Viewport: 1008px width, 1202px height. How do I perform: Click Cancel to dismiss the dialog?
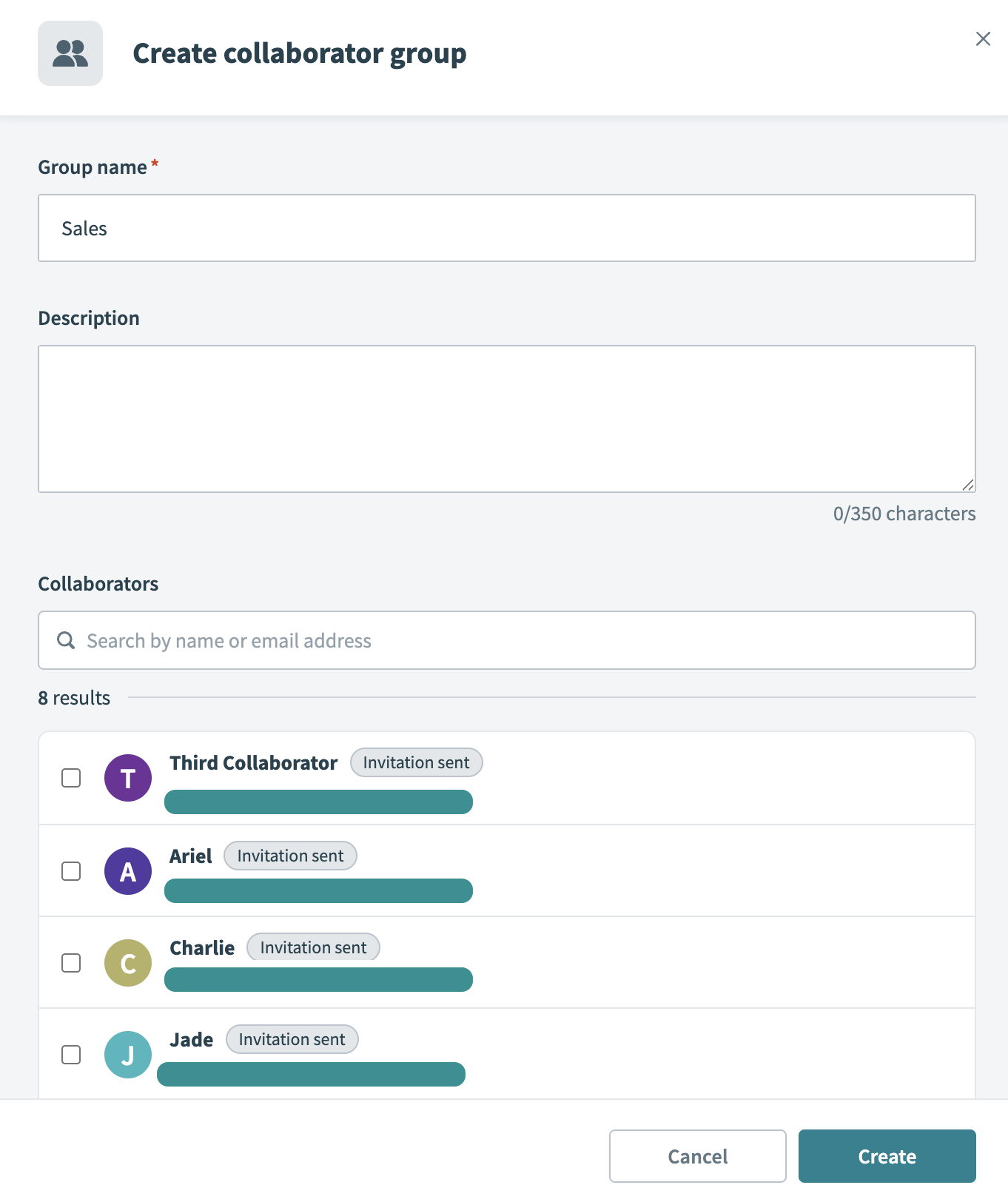[x=697, y=1155]
